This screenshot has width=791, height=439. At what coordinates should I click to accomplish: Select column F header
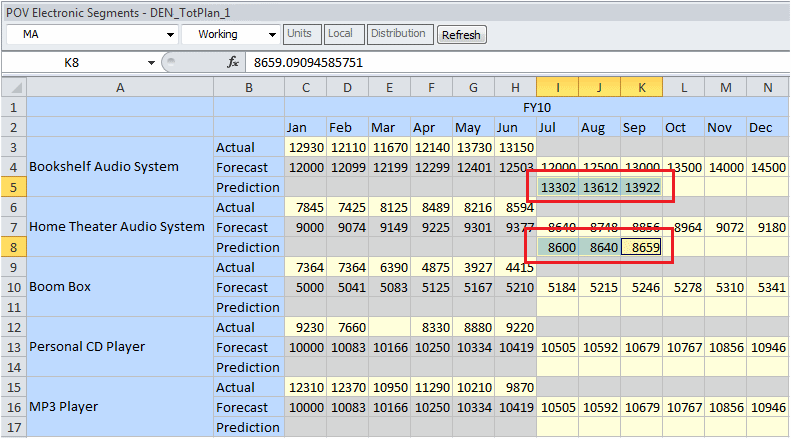pos(431,88)
